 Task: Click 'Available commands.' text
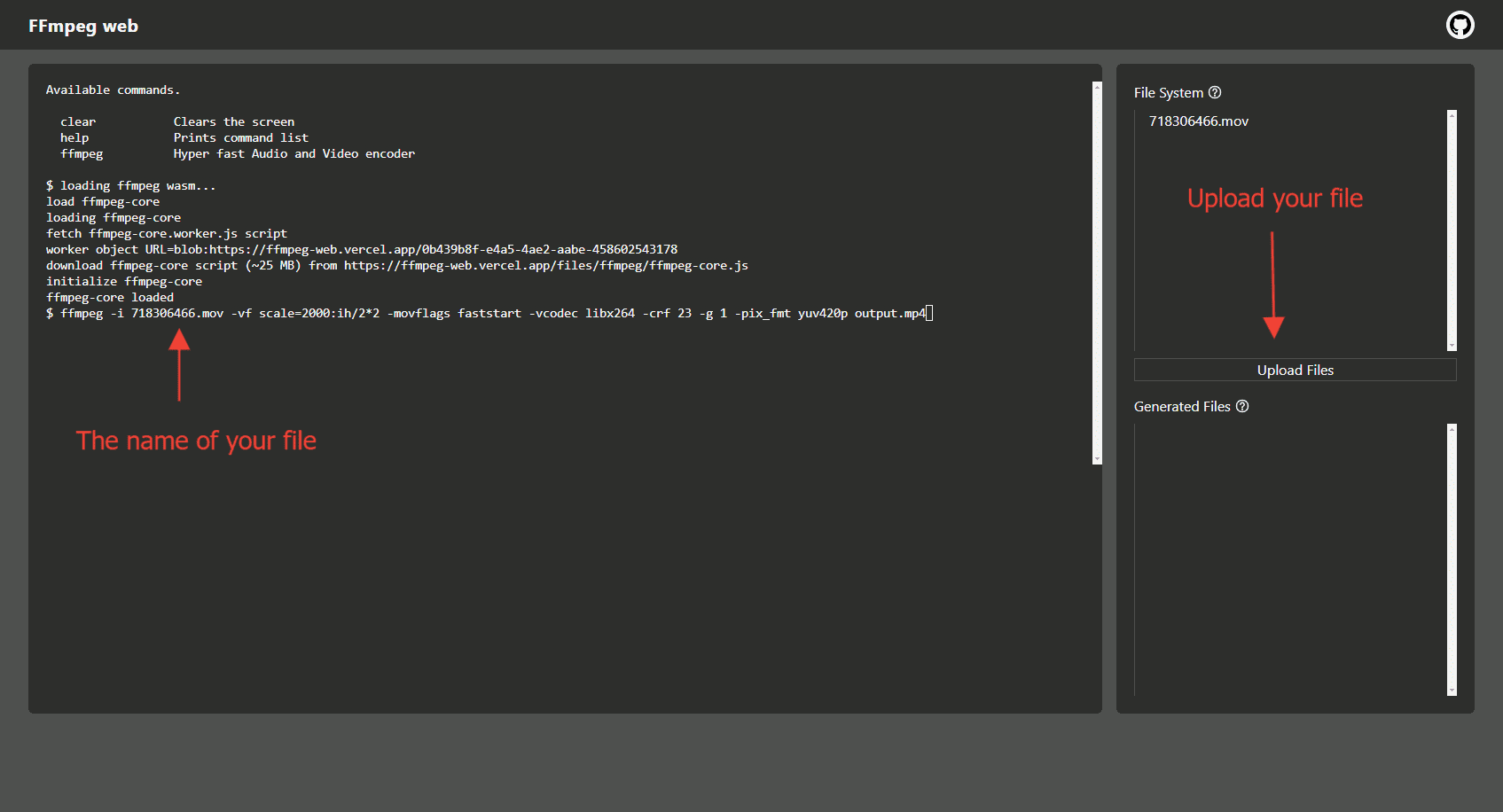tap(113, 90)
